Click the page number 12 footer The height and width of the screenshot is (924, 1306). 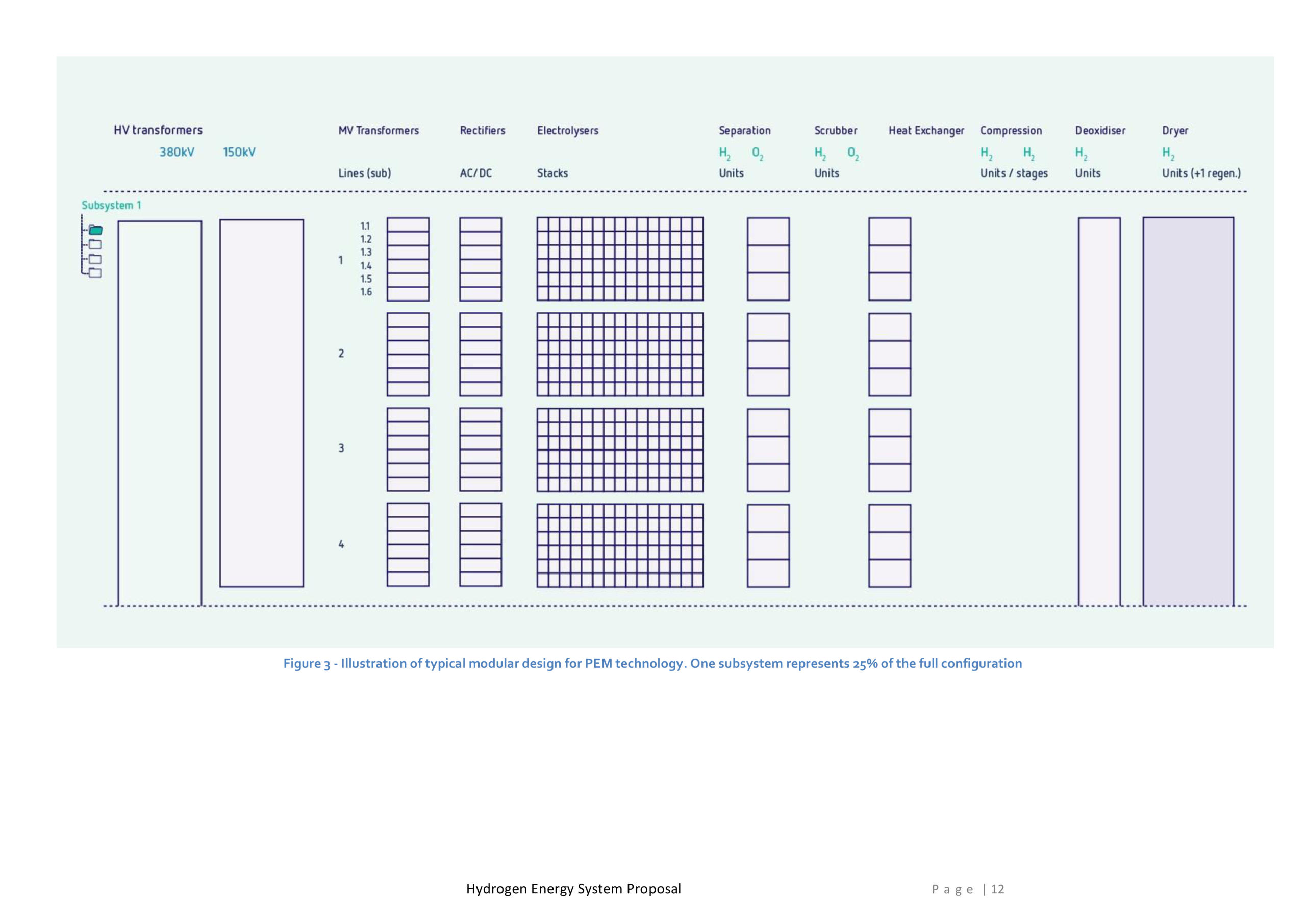[997, 889]
